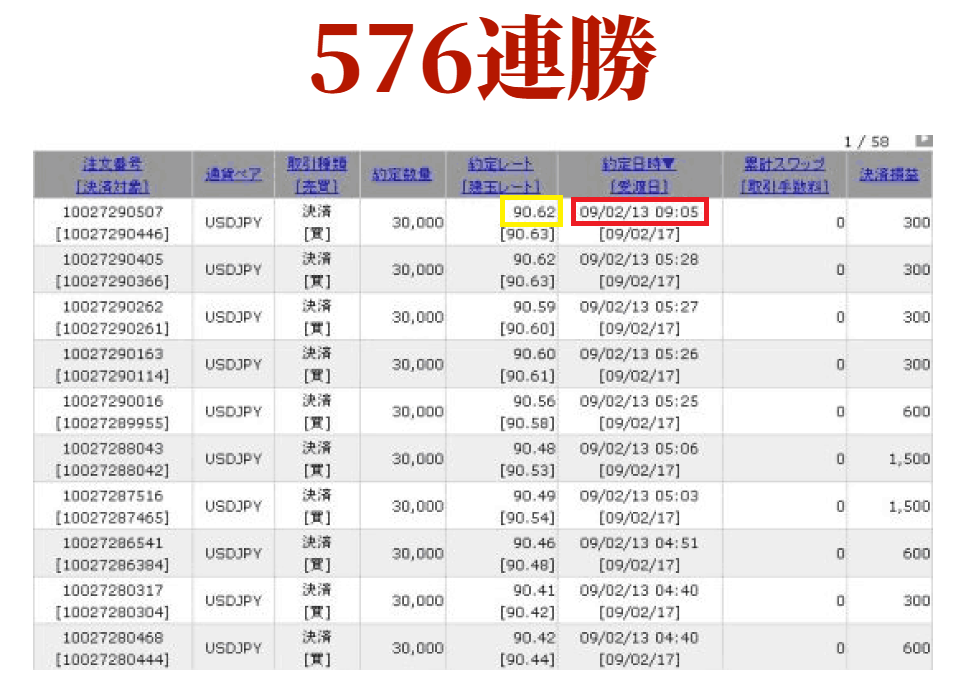Click the yellow-highlighted 90.62 rate

click(x=531, y=212)
